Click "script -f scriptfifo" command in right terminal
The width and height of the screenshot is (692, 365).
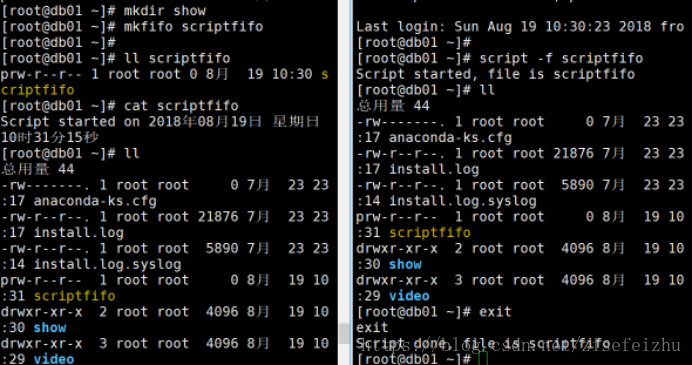click(x=561, y=58)
